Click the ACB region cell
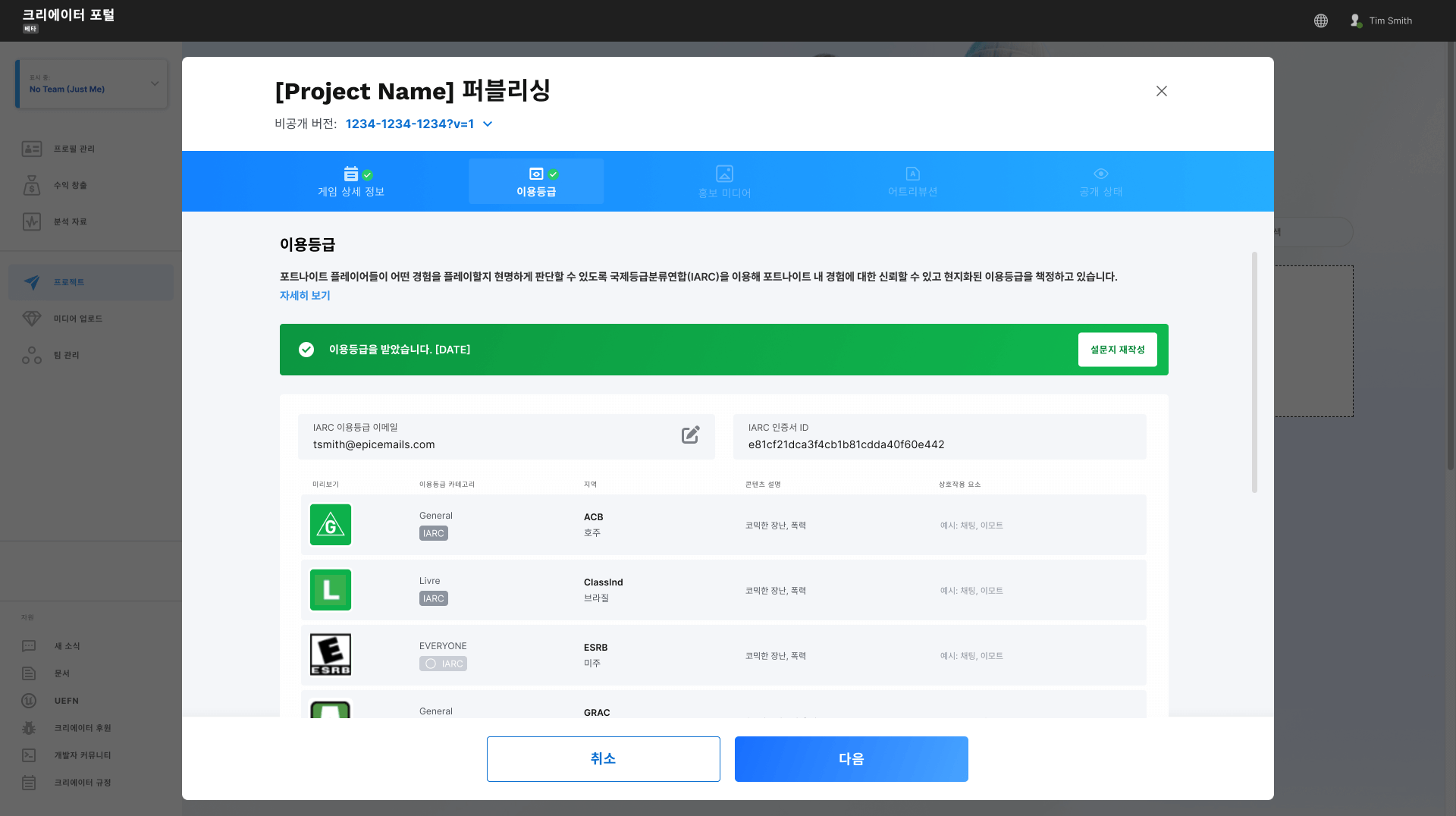Screen dimensions: 1456x816 pyautogui.click(x=594, y=525)
